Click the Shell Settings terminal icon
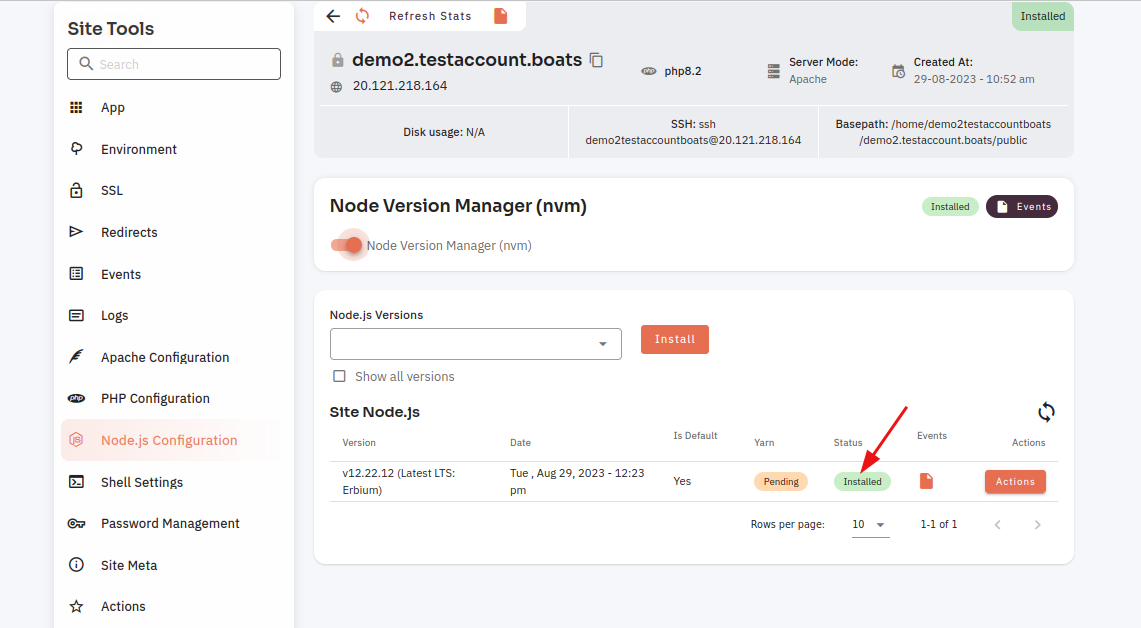The image size is (1141, 628). coord(76,482)
